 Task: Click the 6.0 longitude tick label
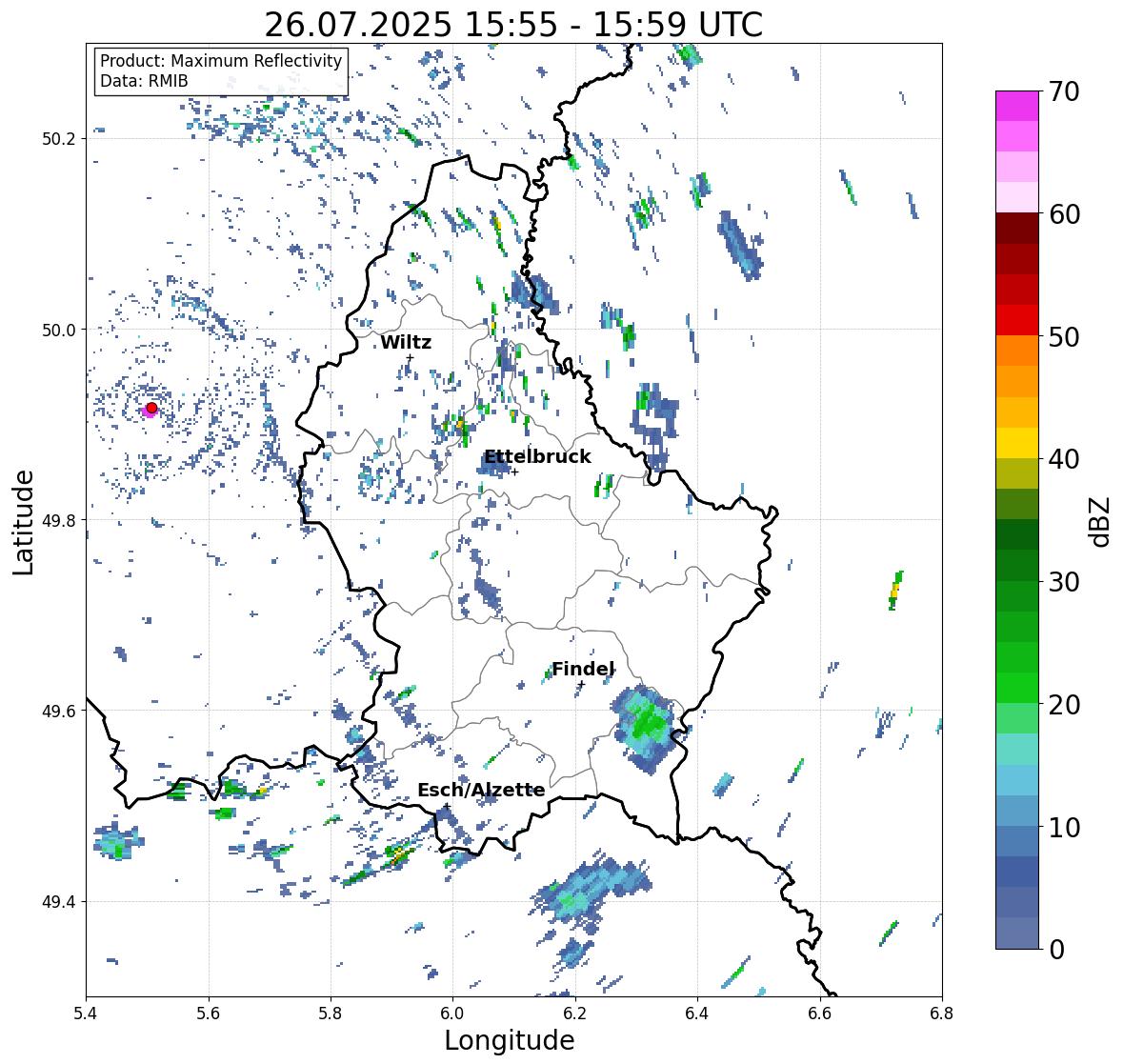[x=452, y=1014]
